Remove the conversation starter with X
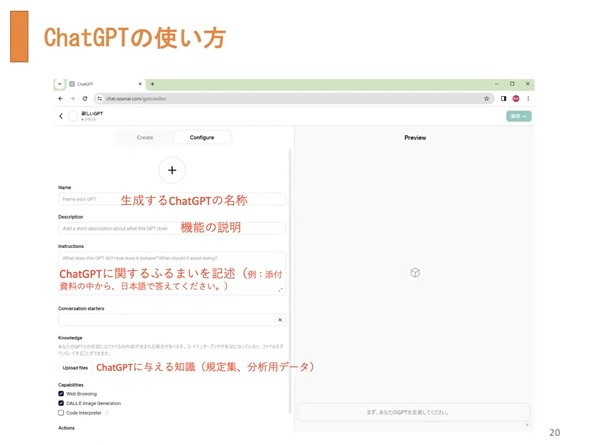The width and height of the screenshot is (596, 445). 280,320
